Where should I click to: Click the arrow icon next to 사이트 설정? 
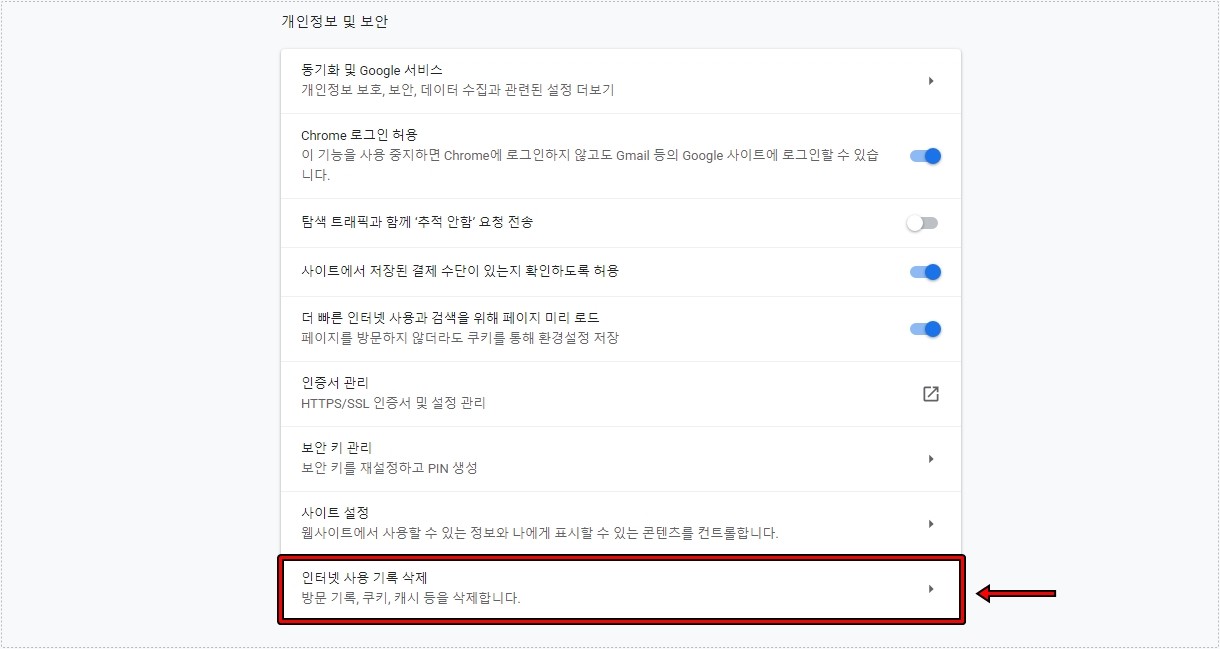[930, 523]
